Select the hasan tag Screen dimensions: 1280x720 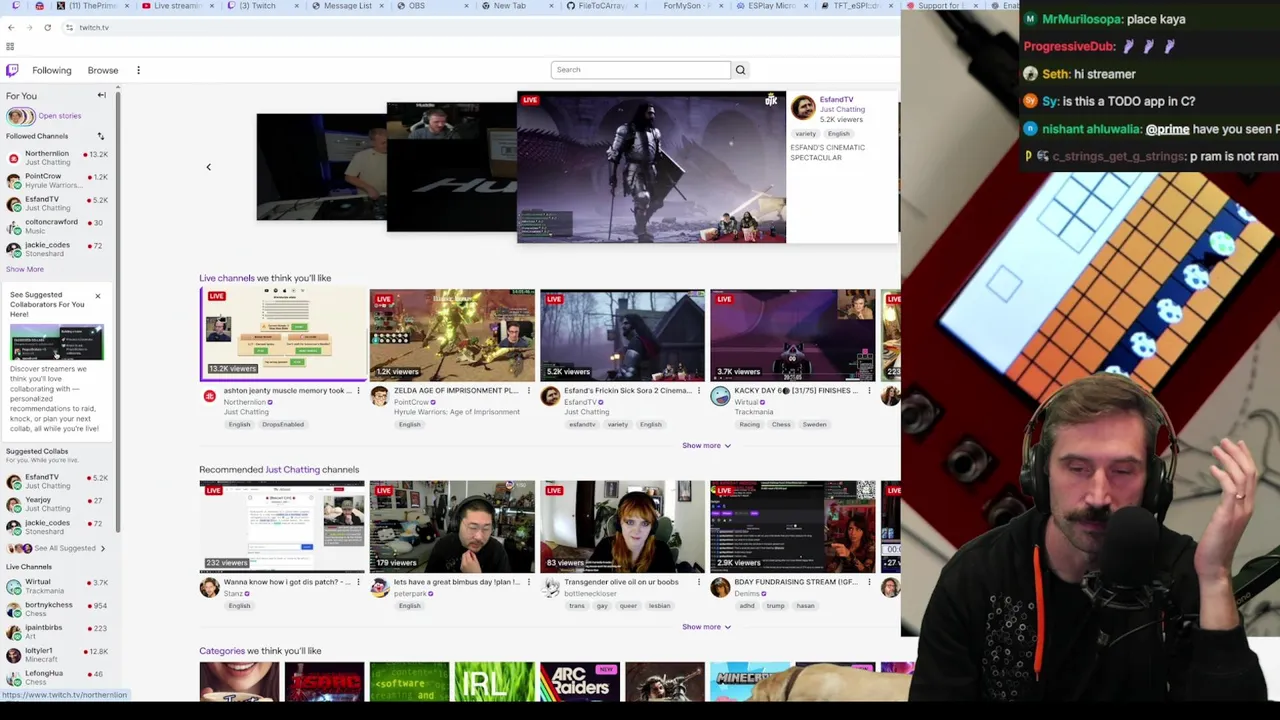click(x=805, y=606)
